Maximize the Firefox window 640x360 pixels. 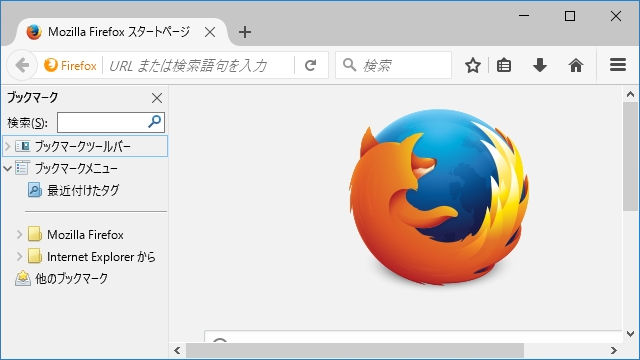(570, 16)
